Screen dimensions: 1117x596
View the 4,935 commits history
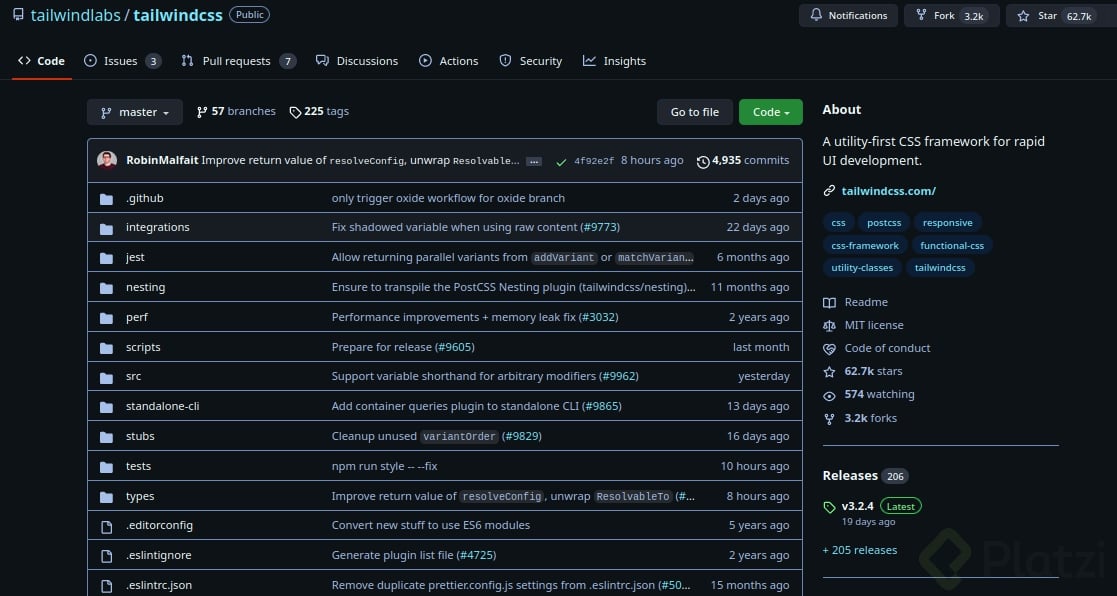point(743,161)
